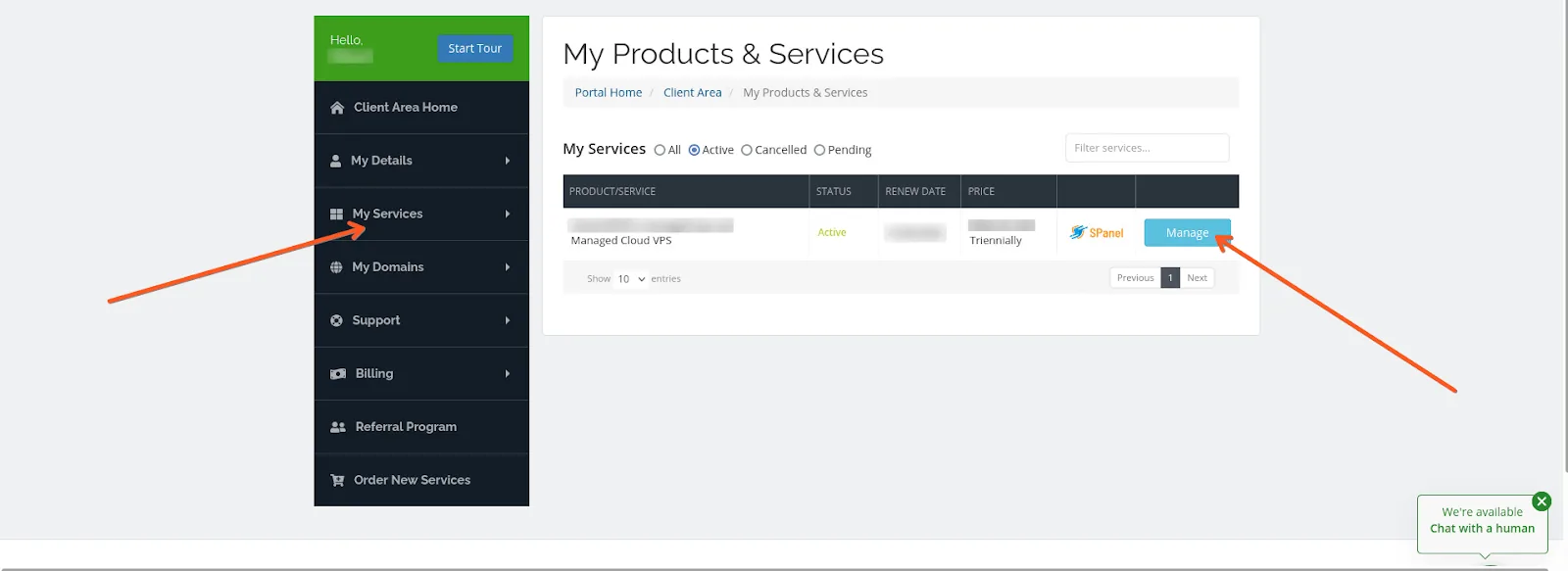Click the Order New Services cart icon
This screenshot has width=1568, height=571.
338,480
